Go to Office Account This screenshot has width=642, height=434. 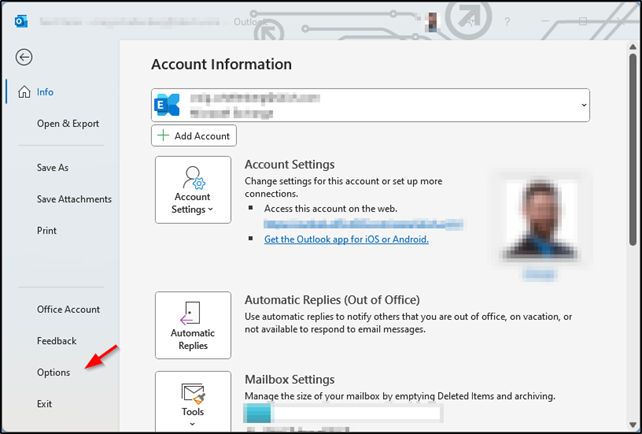(69, 310)
